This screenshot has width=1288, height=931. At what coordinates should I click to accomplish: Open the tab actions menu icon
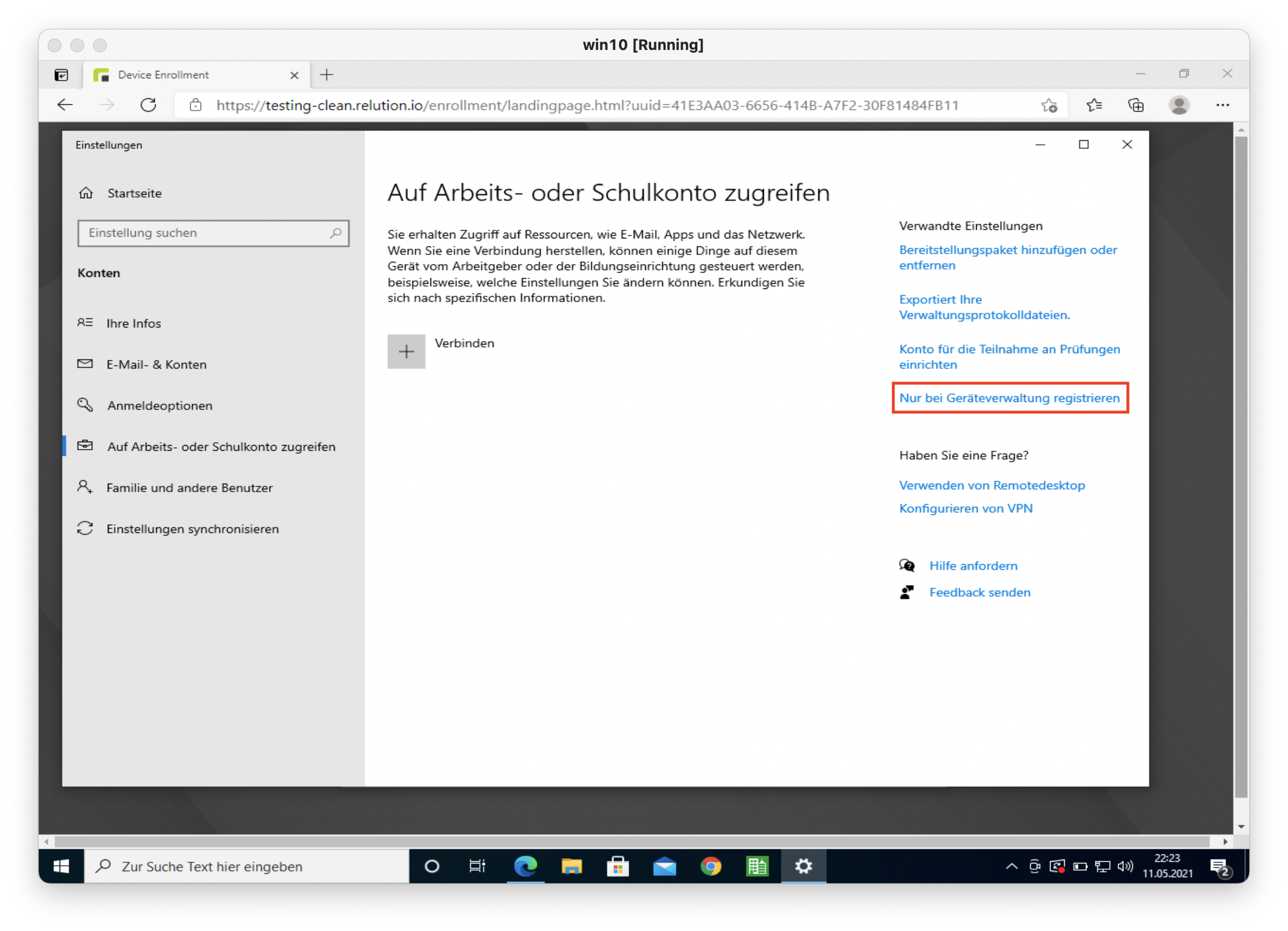61,74
